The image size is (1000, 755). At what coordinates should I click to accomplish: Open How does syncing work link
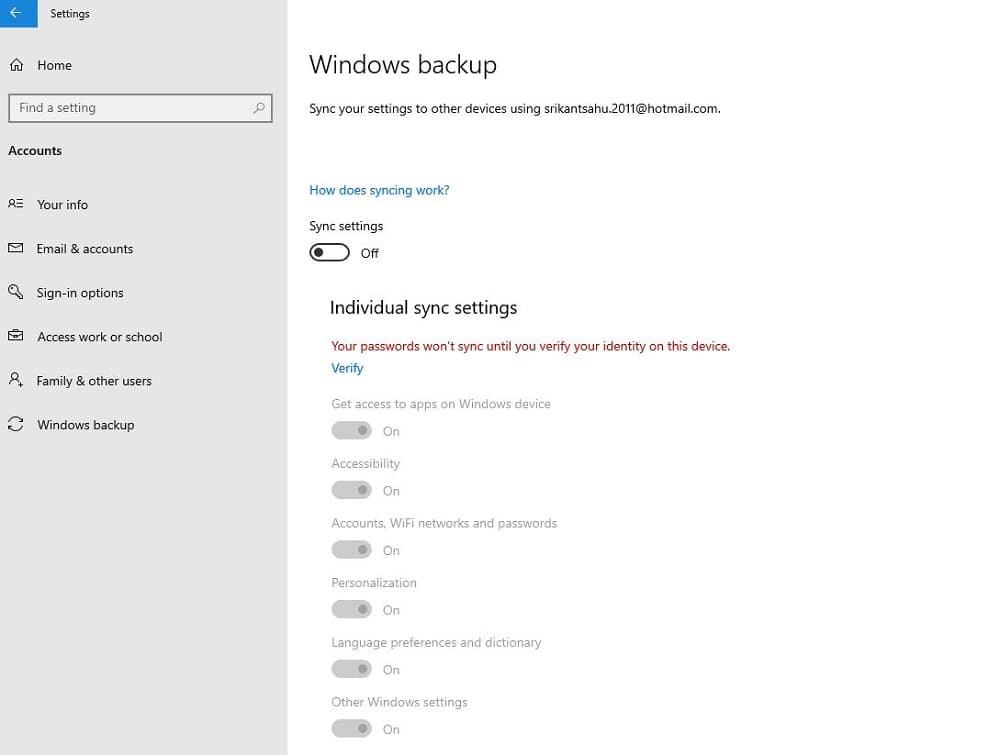pyautogui.click(x=379, y=190)
